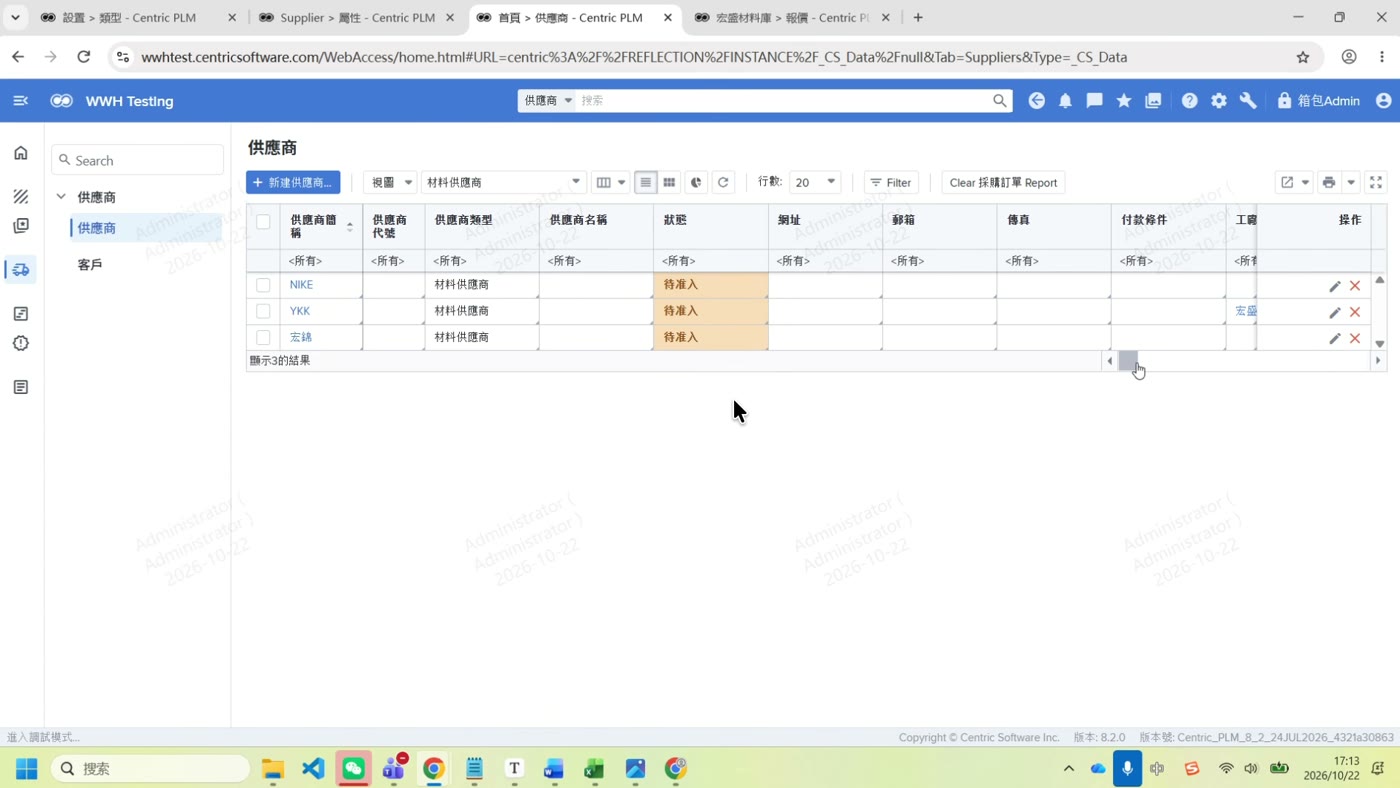Collapse the left navigation menu icon
The width and height of the screenshot is (1400, 788).
(x=20, y=101)
